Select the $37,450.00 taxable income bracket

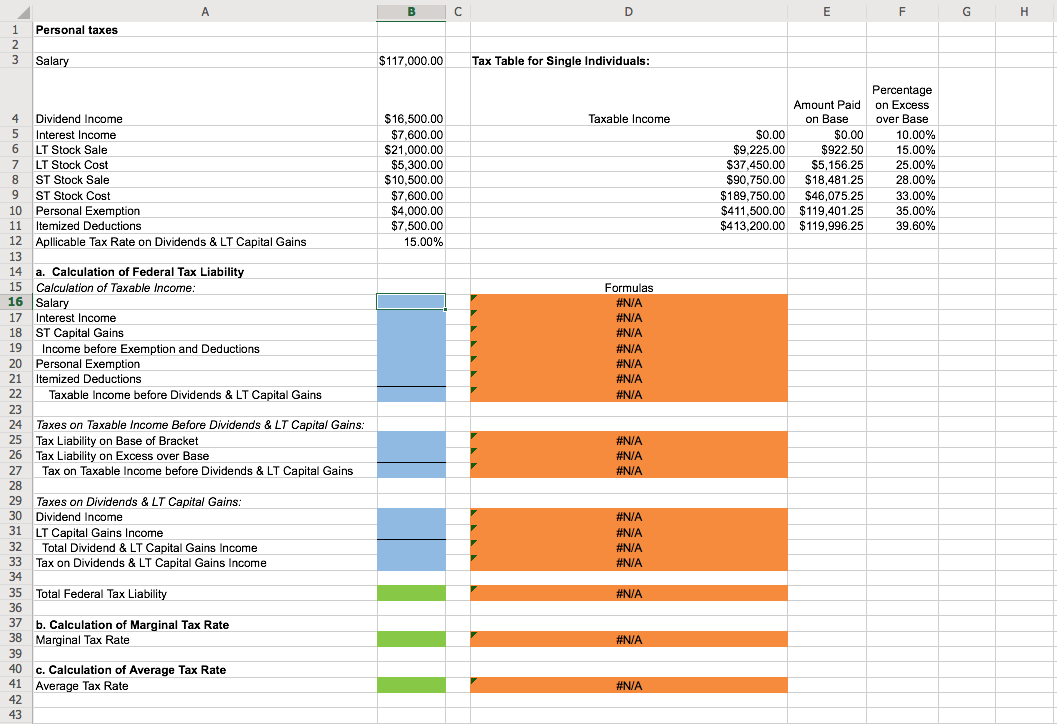[x=628, y=164]
